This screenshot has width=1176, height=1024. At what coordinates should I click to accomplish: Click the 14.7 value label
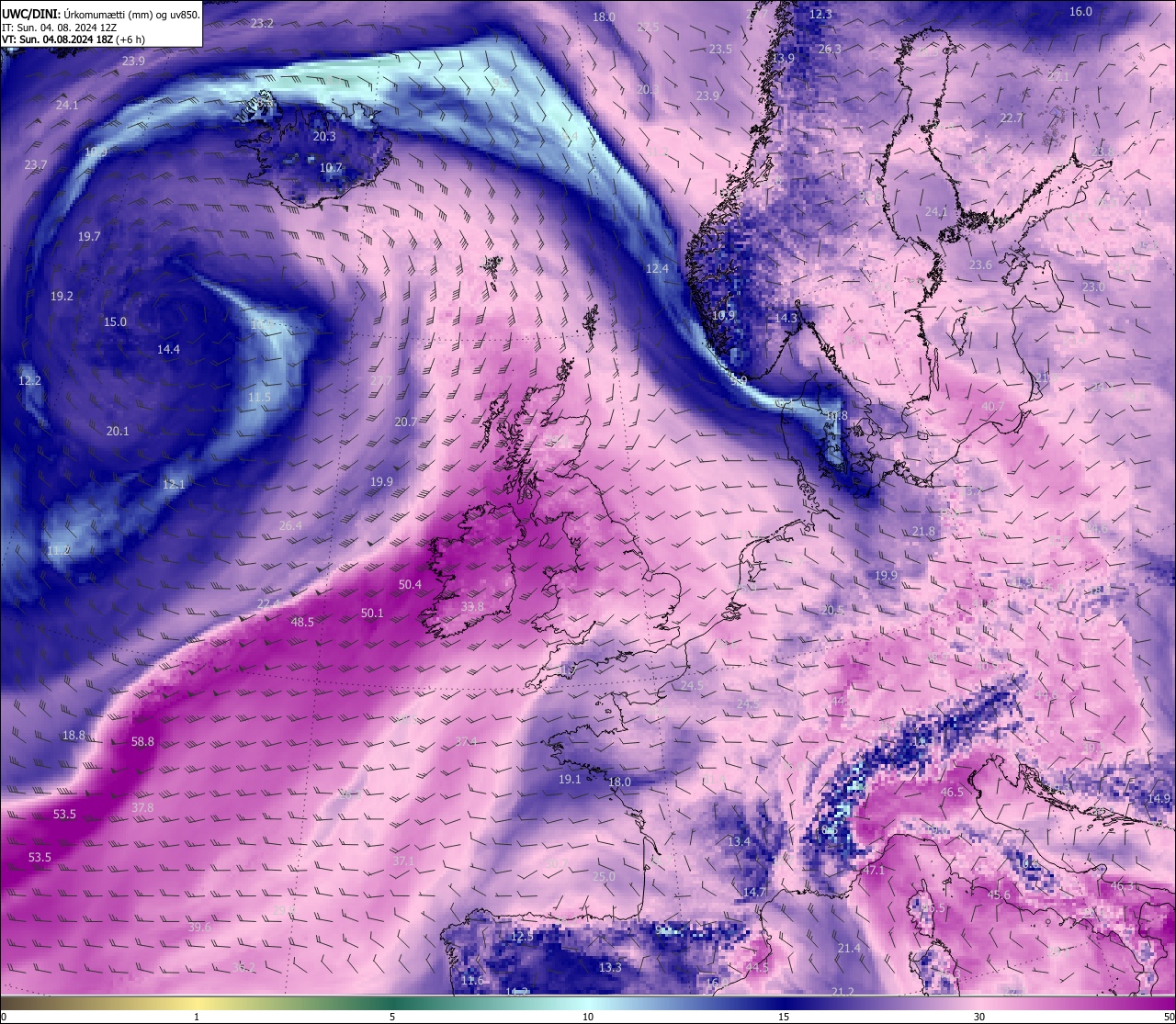[x=754, y=892]
